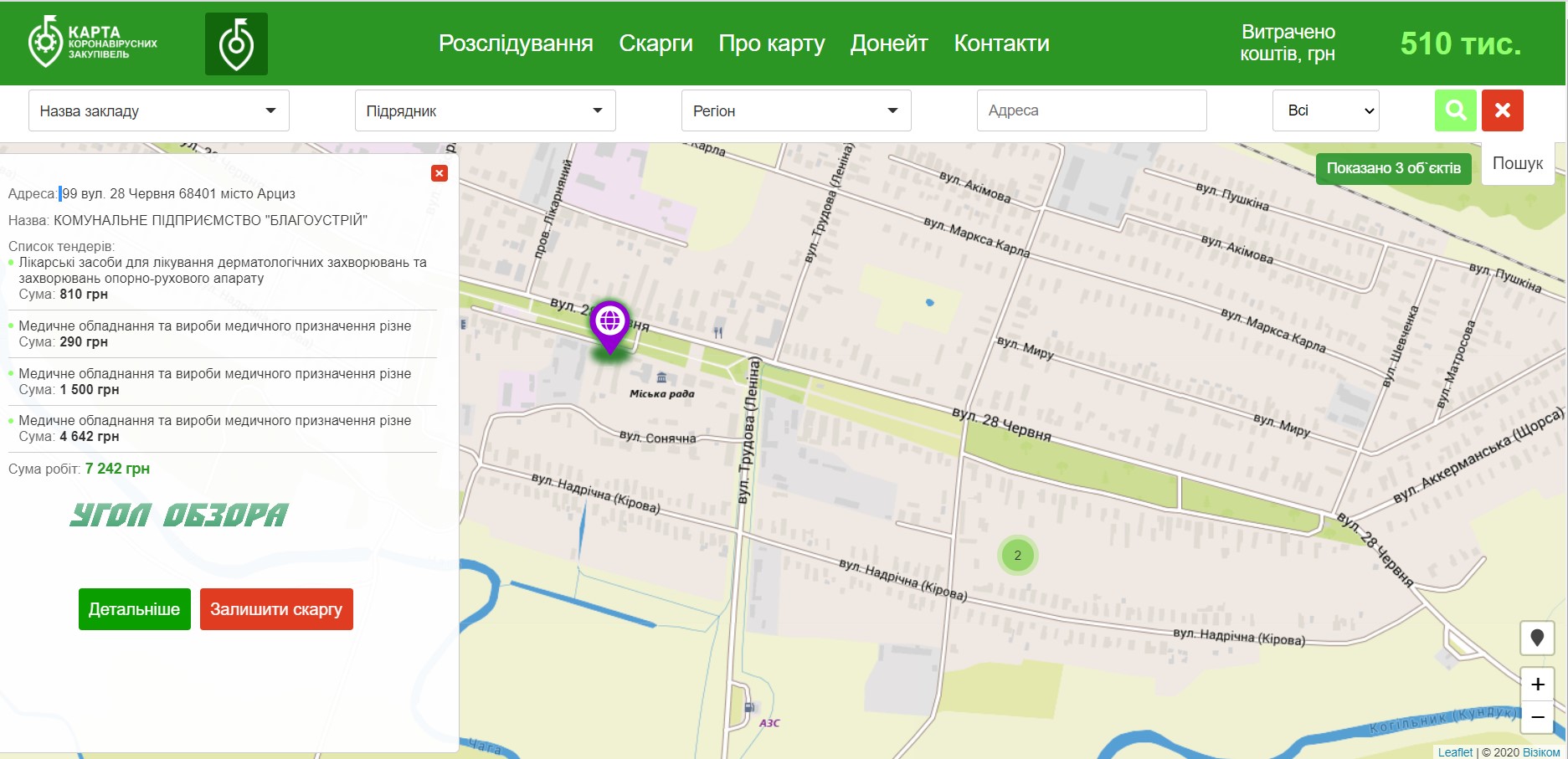Click the red X clear filters button
Viewport: 1568px width, 759px height.
(x=1502, y=110)
